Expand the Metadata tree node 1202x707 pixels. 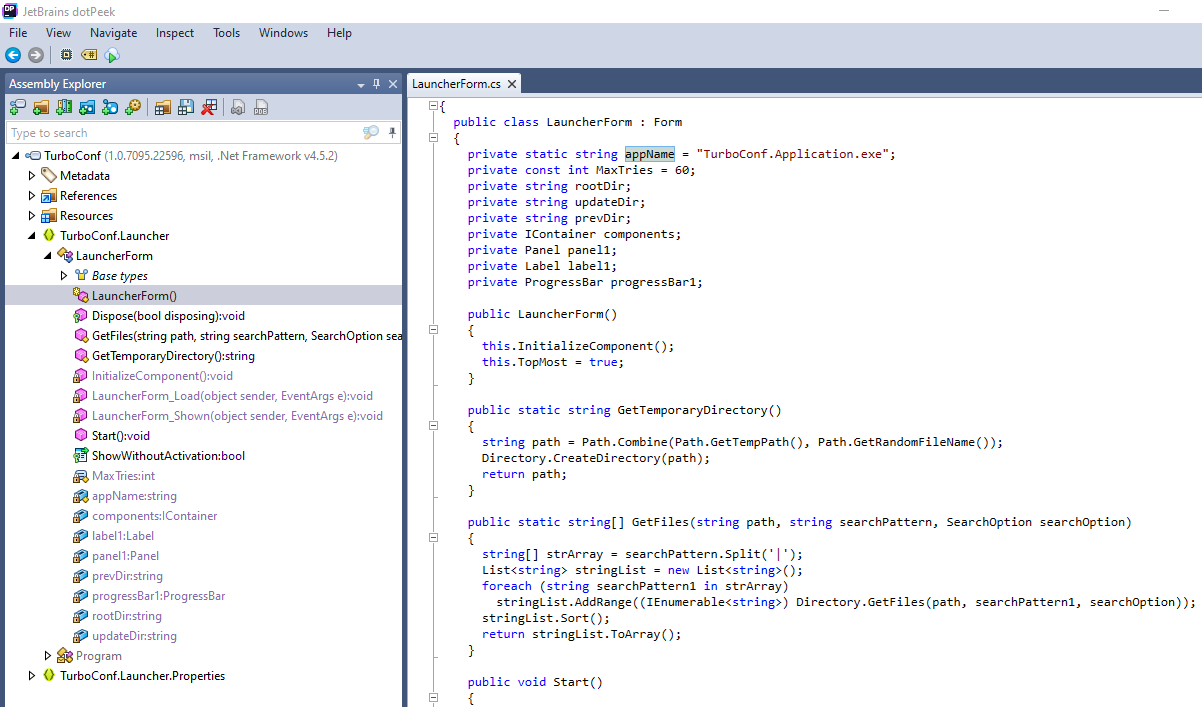tap(32, 176)
